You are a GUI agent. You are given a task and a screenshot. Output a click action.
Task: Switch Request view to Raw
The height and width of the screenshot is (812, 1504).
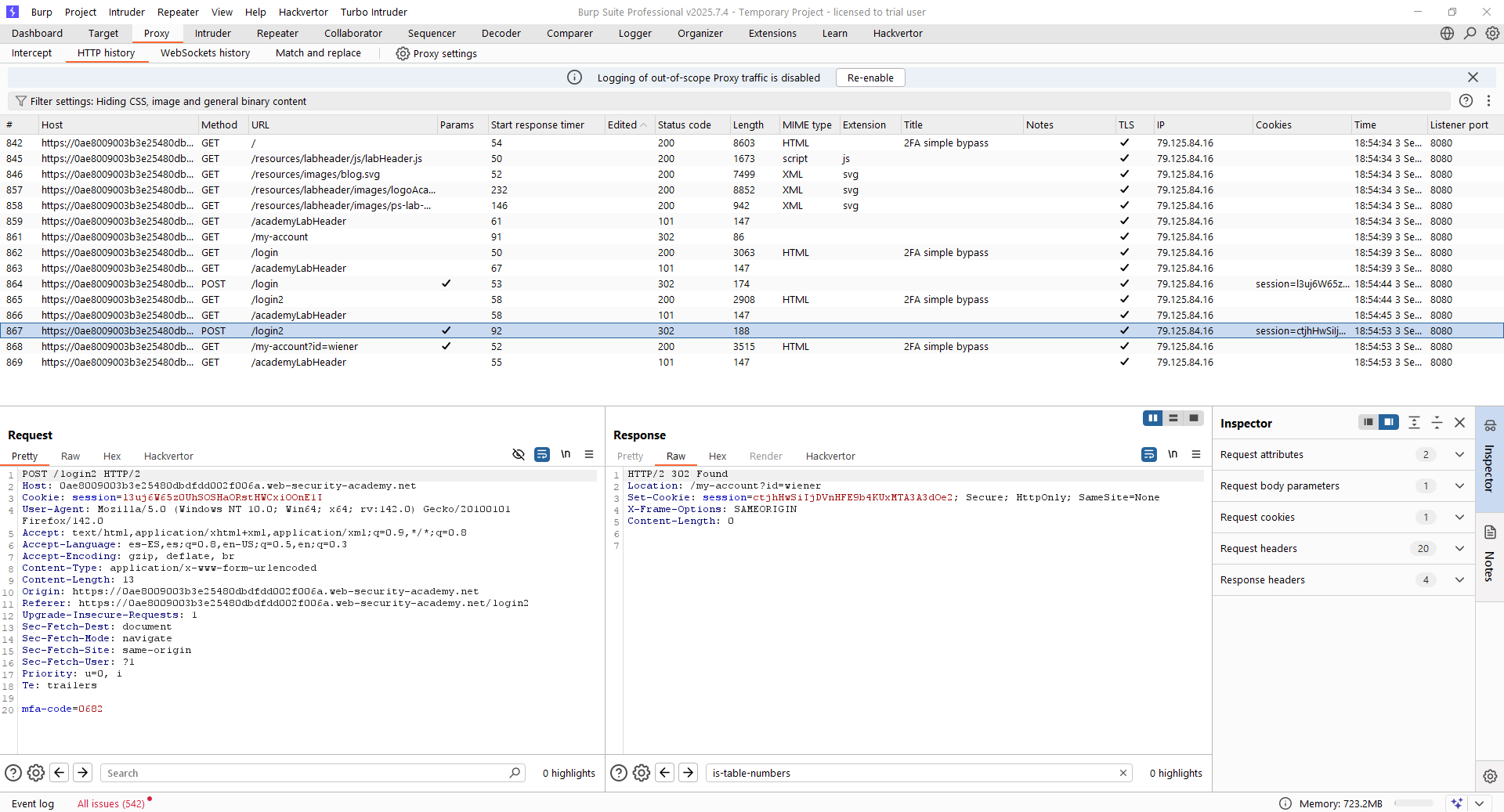click(x=70, y=456)
